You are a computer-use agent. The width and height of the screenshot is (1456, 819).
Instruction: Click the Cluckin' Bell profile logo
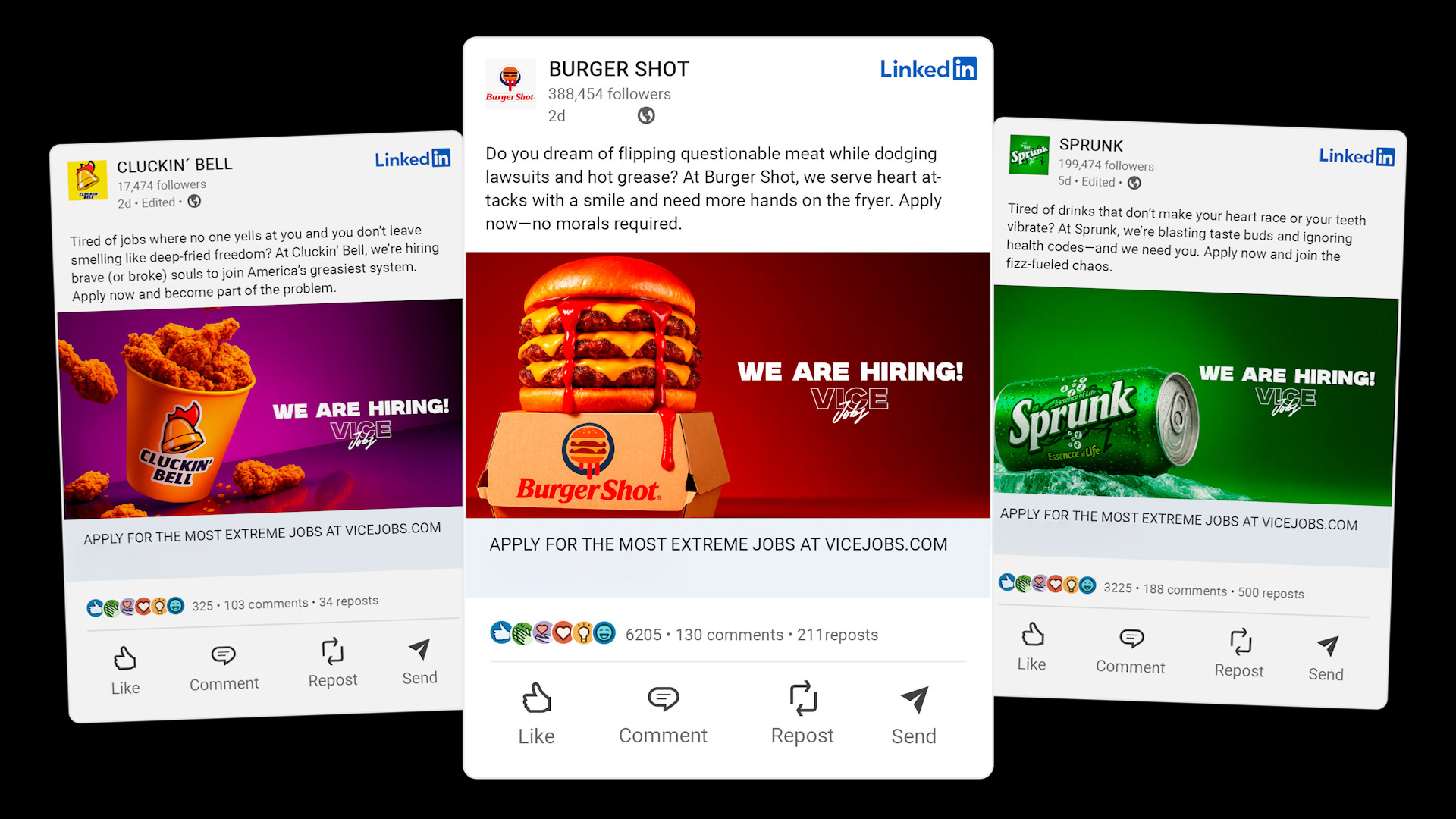[x=88, y=180]
